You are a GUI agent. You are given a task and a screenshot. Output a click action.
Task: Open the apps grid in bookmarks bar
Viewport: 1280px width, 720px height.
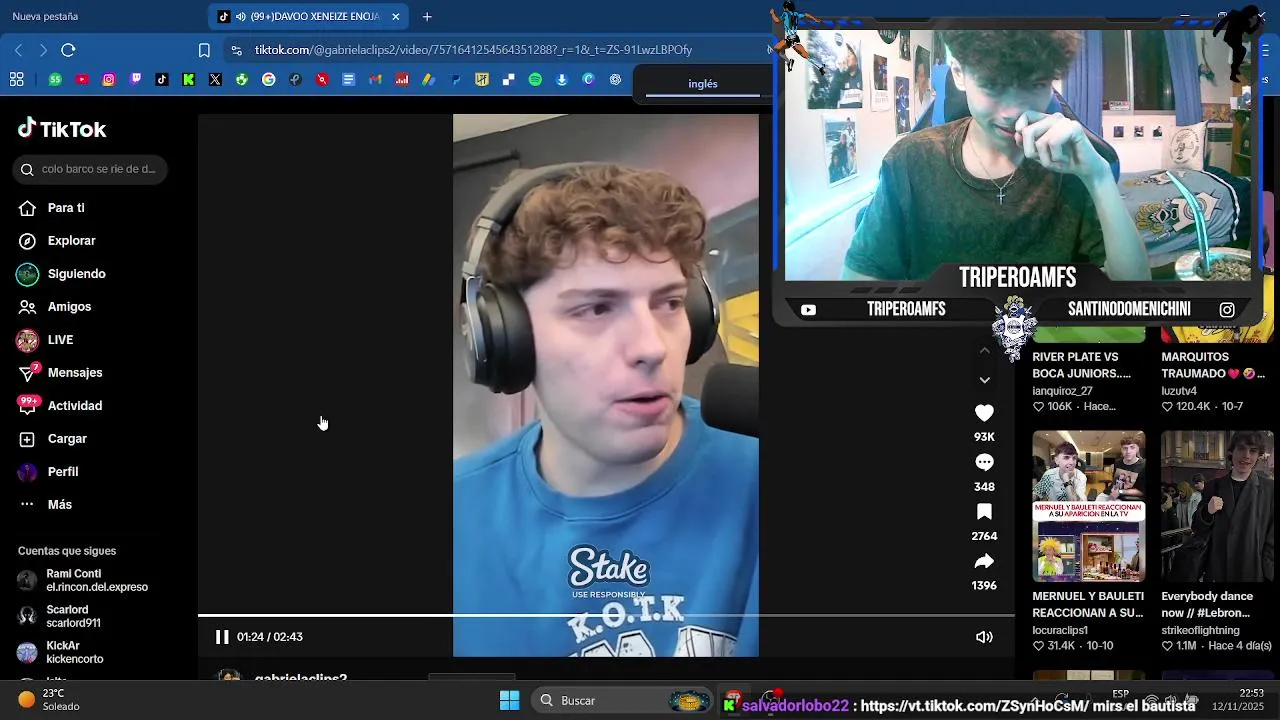coord(17,80)
